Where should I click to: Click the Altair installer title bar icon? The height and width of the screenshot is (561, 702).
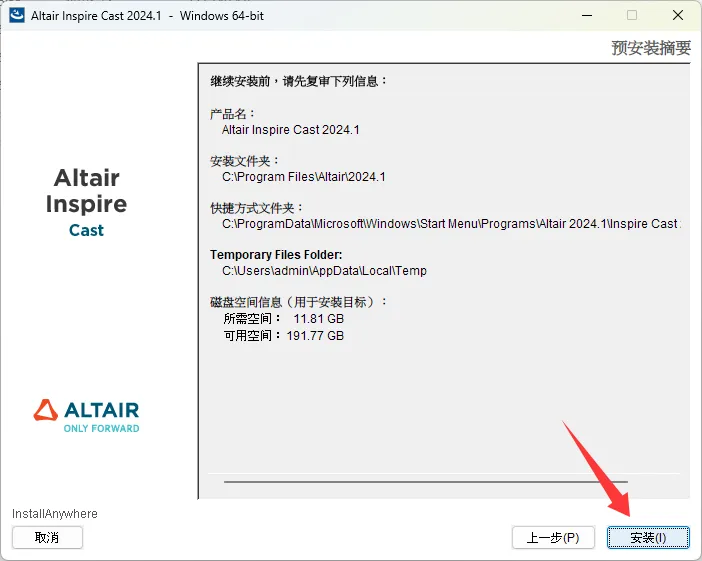(17, 15)
